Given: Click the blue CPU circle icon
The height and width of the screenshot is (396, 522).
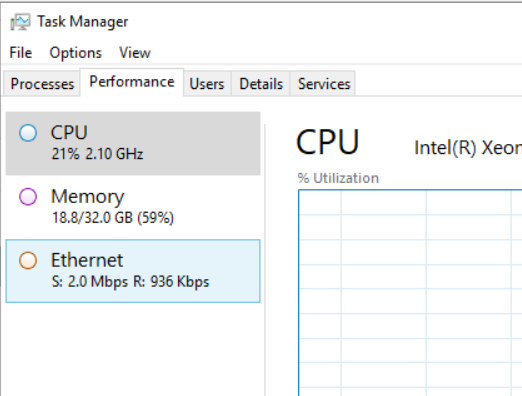Looking at the screenshot, I should pos(28,133).
